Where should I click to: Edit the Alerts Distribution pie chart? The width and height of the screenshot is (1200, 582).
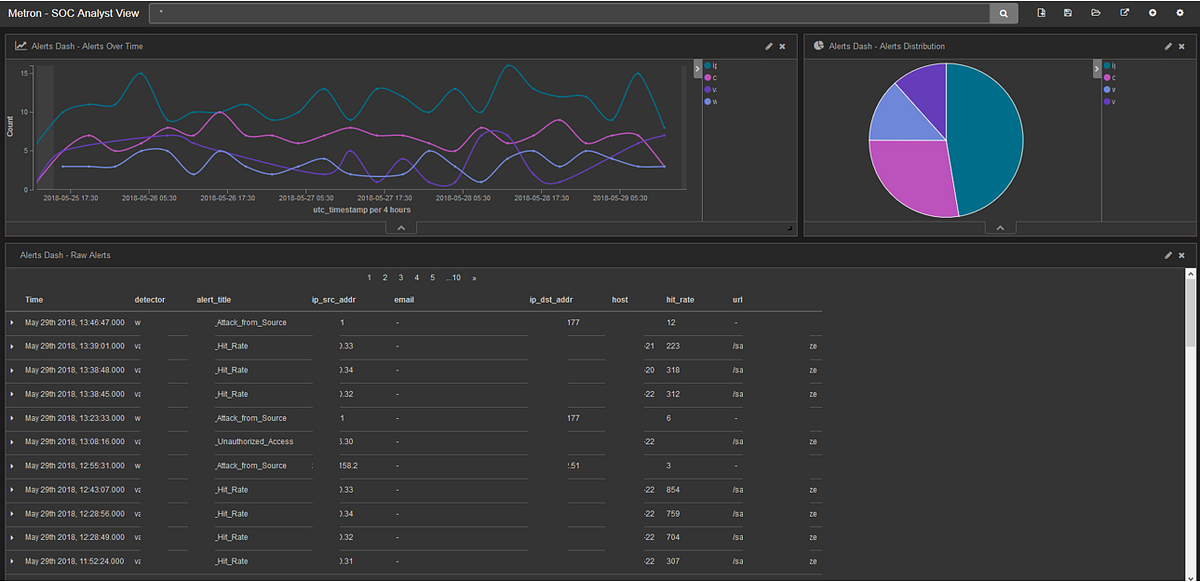click(1168, 45)
